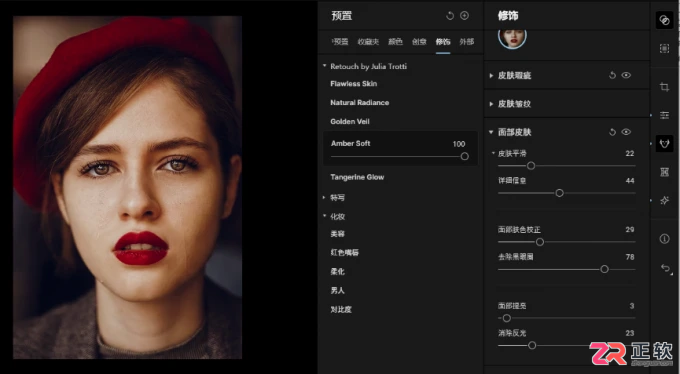The image size is (680, 374).
Task: Apply the Natural Radiance preset
Action: point(360,102)
